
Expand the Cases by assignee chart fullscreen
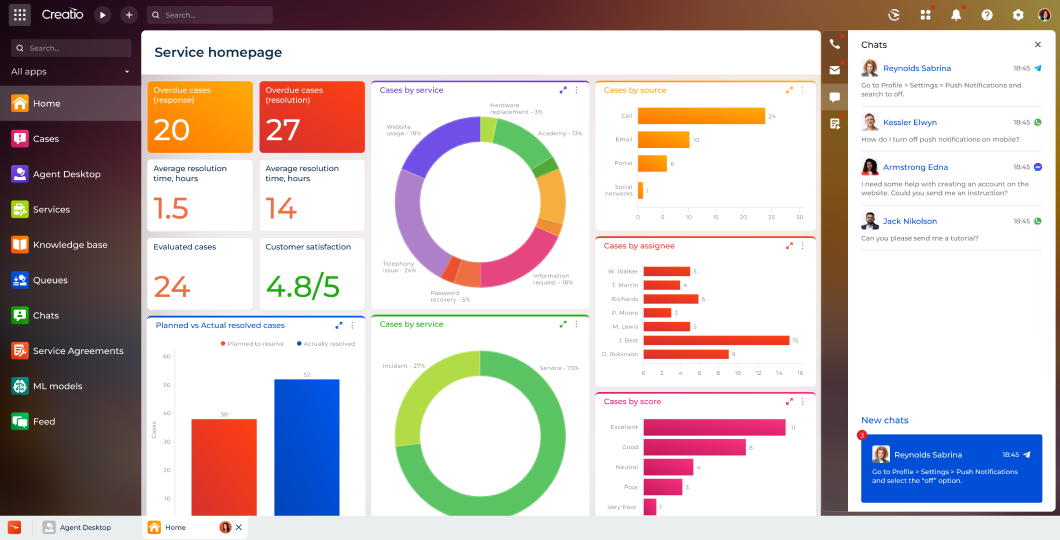pyautogui.click(x=789, y=246)
